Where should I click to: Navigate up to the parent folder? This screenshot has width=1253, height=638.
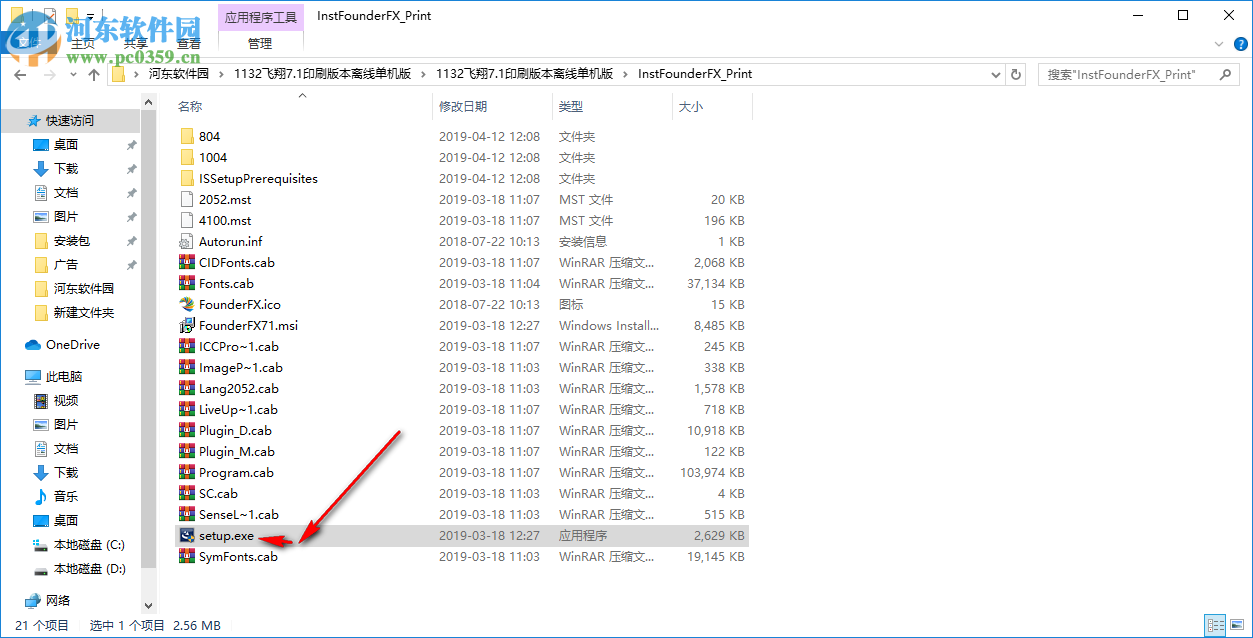pos(94,74)
